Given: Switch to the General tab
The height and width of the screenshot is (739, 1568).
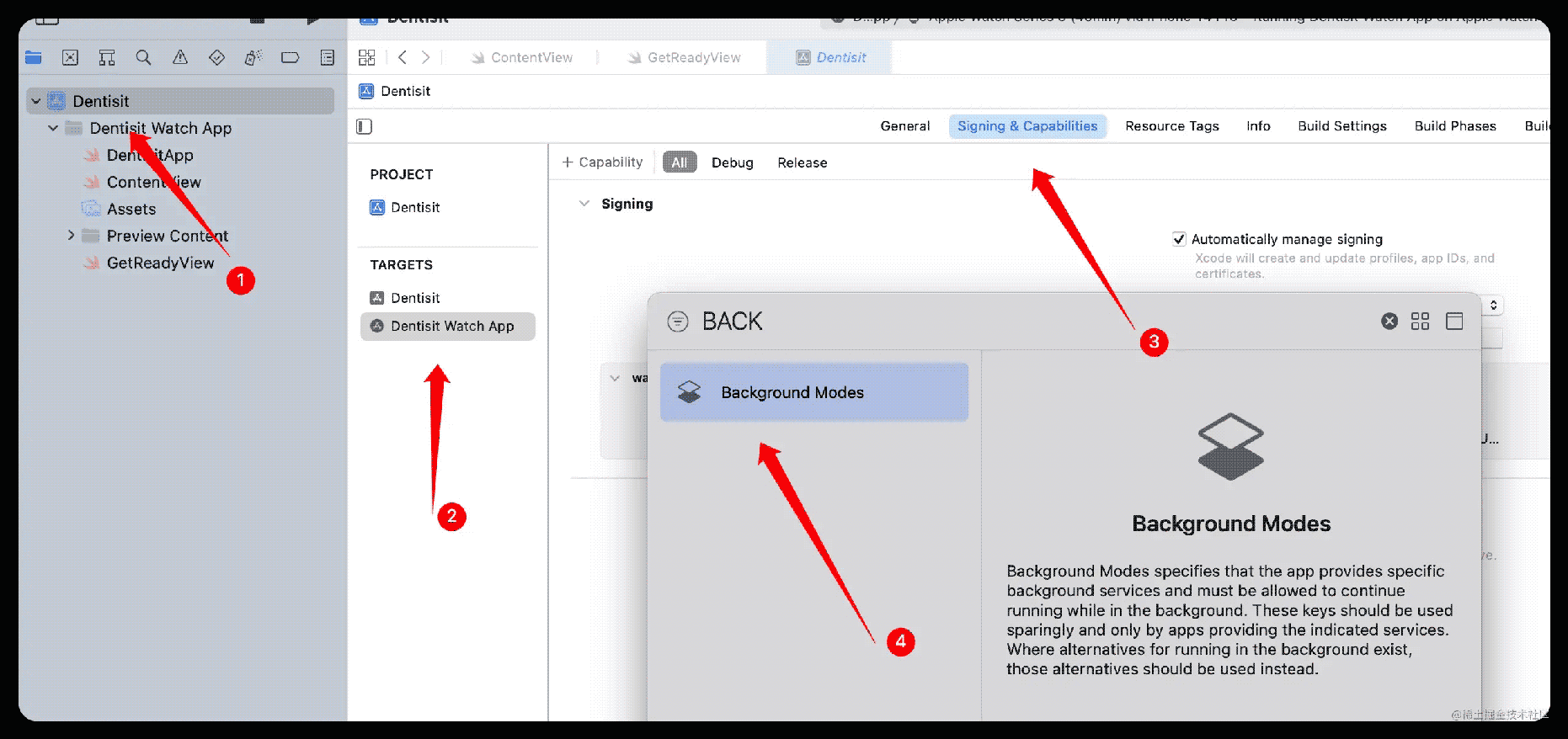Looking at the screenshot, I should point(905,126).
